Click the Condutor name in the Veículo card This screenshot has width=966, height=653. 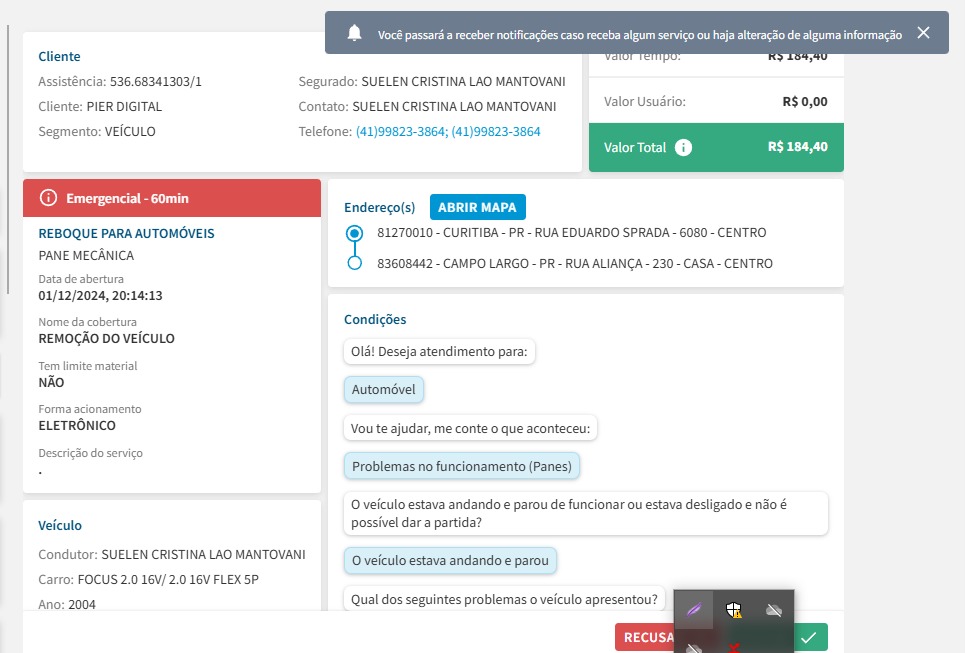click(203, 554)
